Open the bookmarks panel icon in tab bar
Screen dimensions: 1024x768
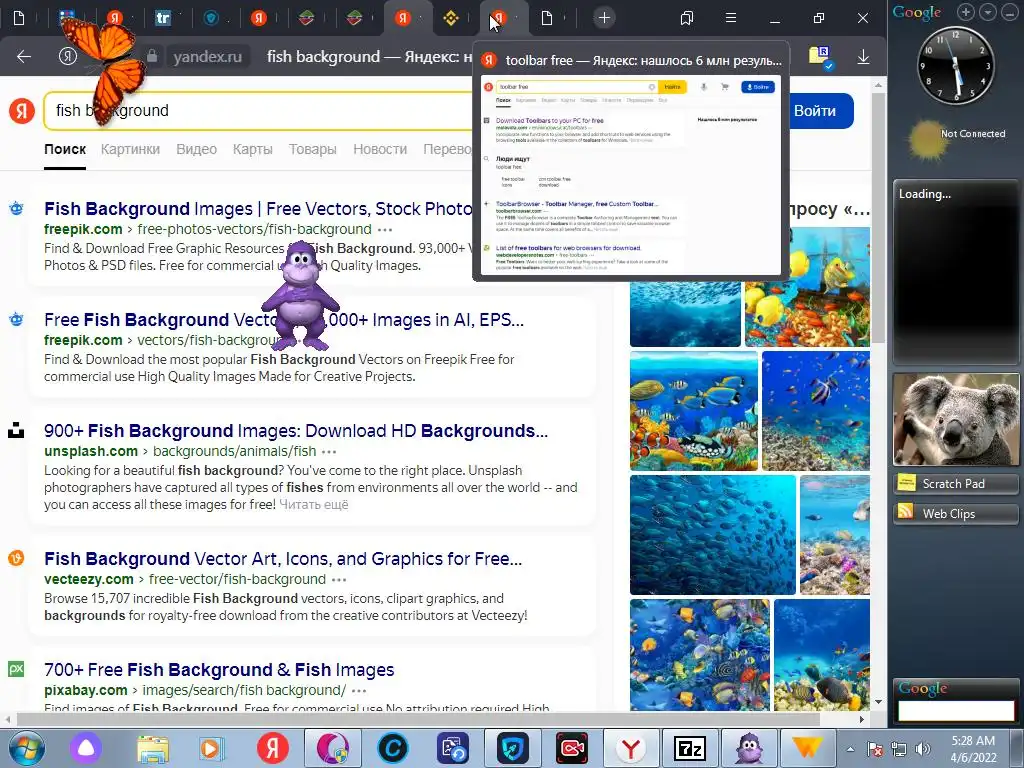[686, 18]
